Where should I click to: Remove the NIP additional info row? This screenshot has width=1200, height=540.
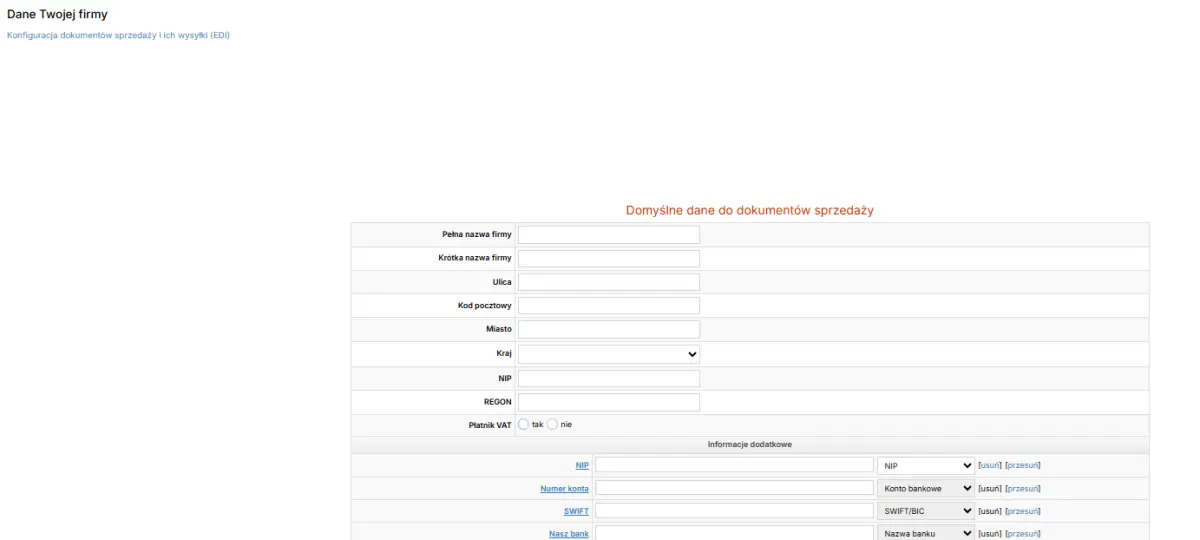tap(989, 465)
